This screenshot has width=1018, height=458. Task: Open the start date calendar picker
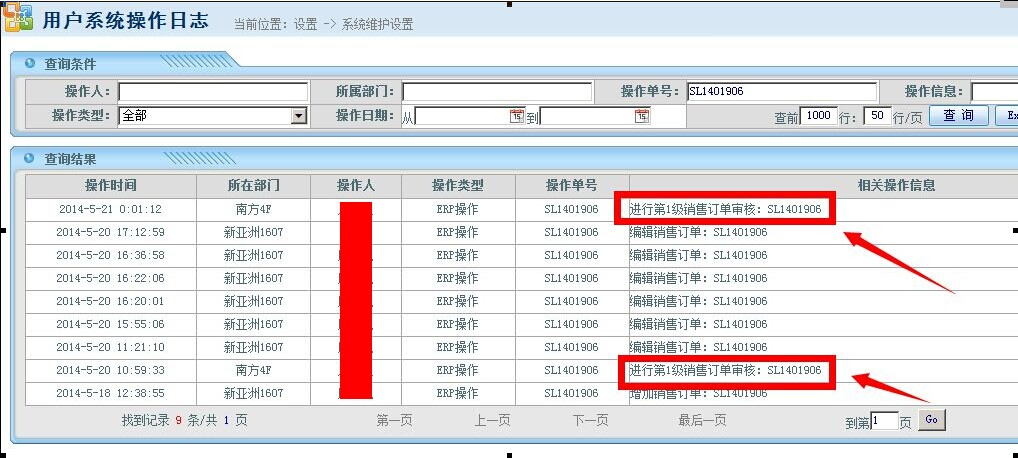coord(517,117)
